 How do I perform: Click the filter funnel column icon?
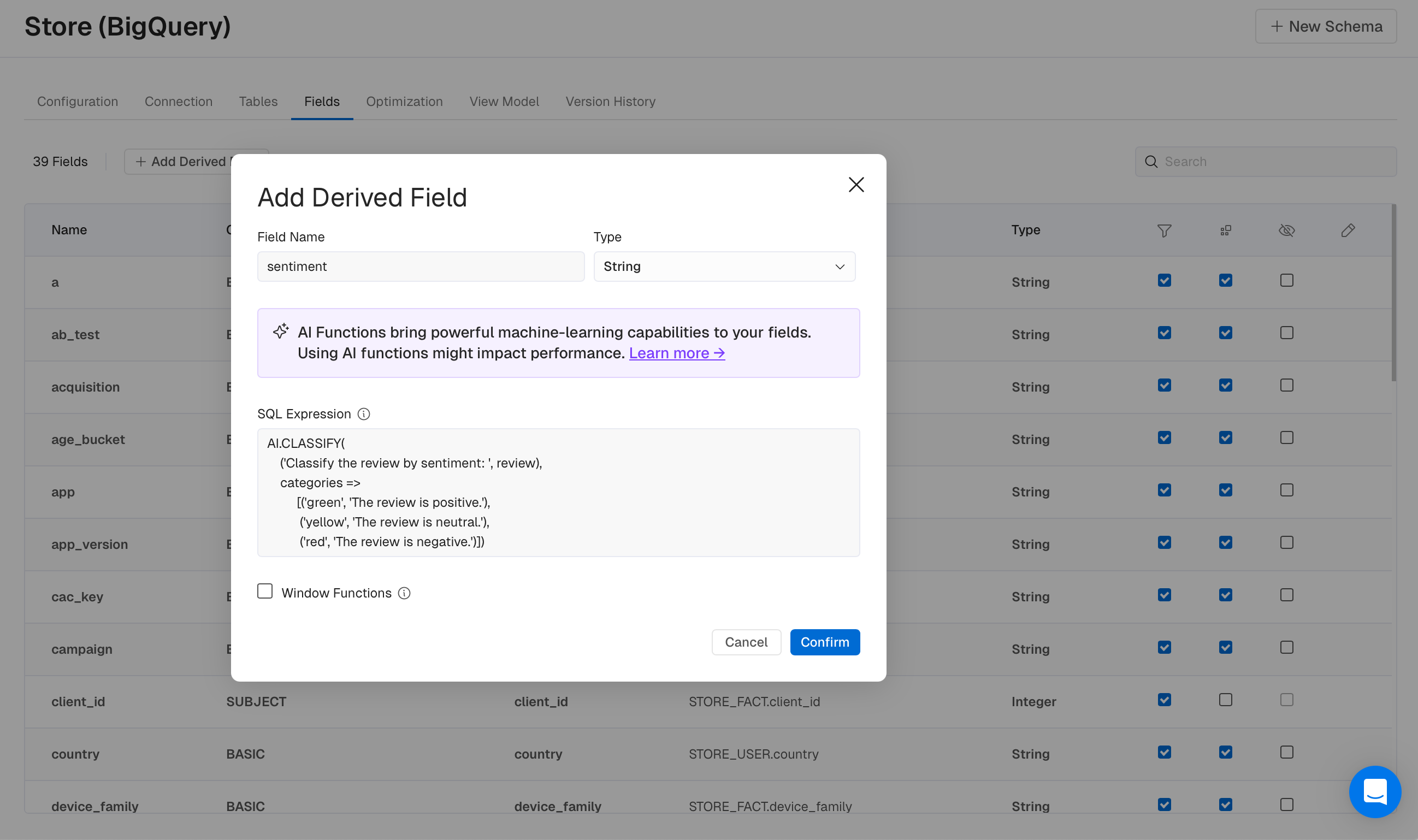[1164, 230]
